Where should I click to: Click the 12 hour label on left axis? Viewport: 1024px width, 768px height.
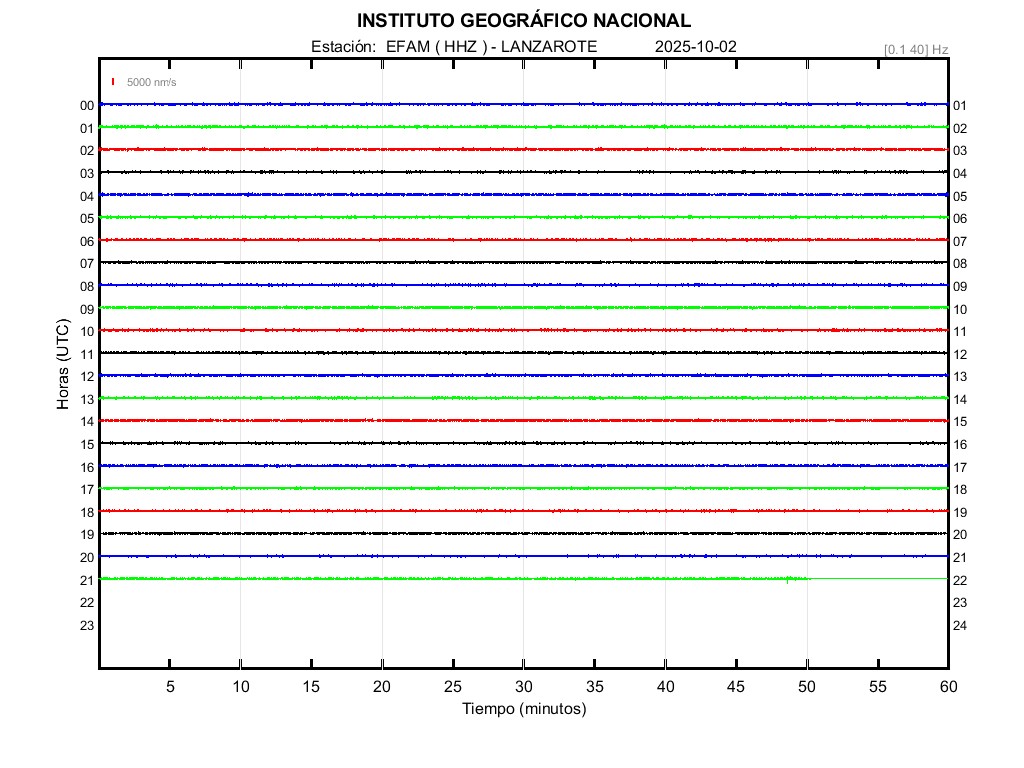tap(87, 376)
